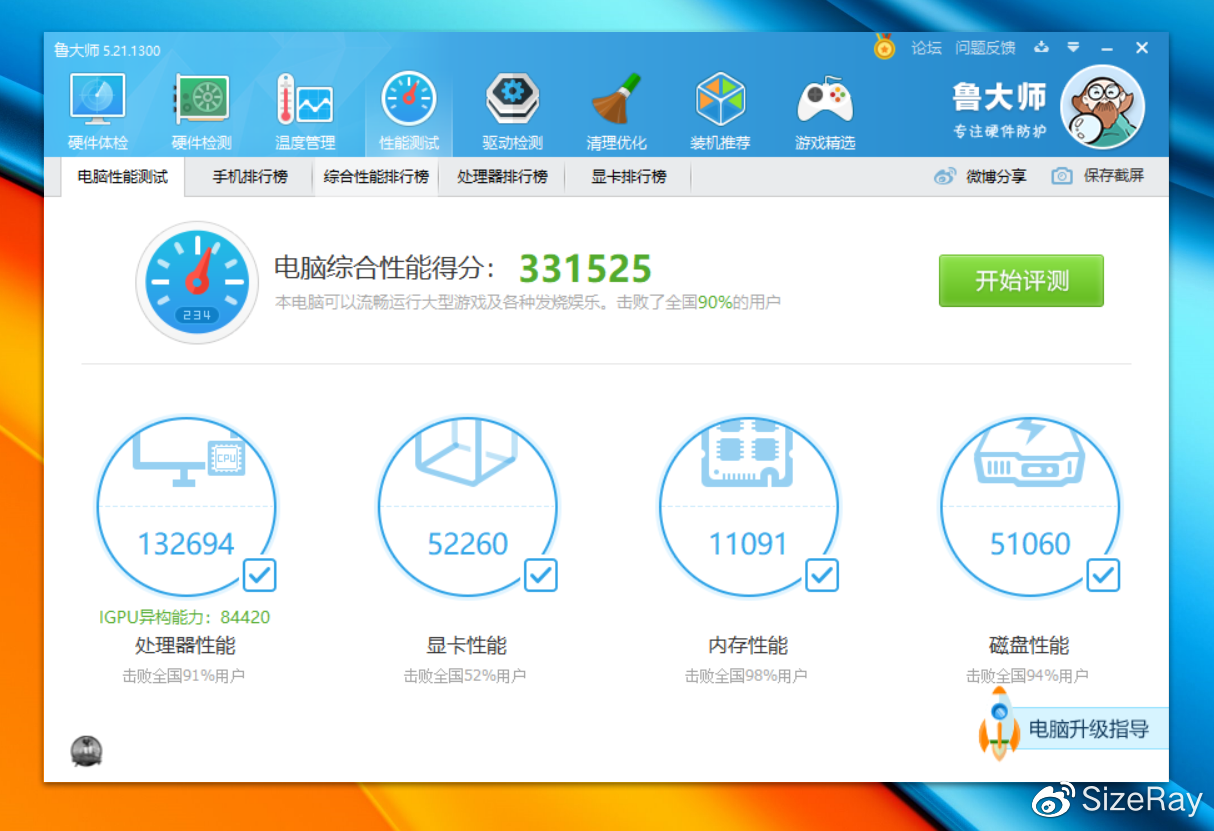Click the 鲁大师 mascot avatar

1102,107
